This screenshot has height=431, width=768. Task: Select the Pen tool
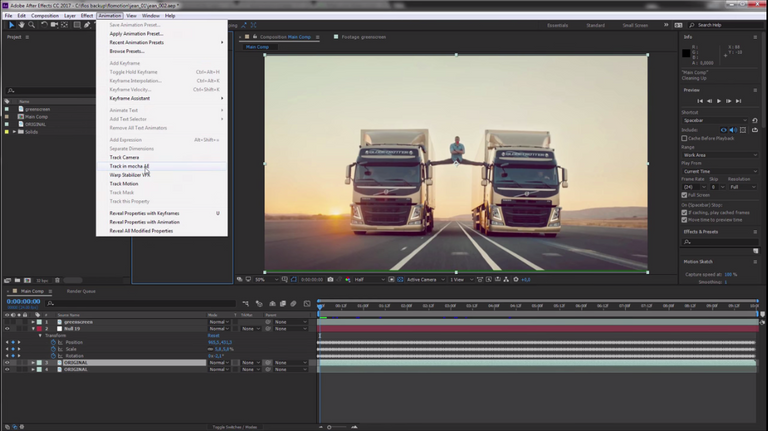87,25
